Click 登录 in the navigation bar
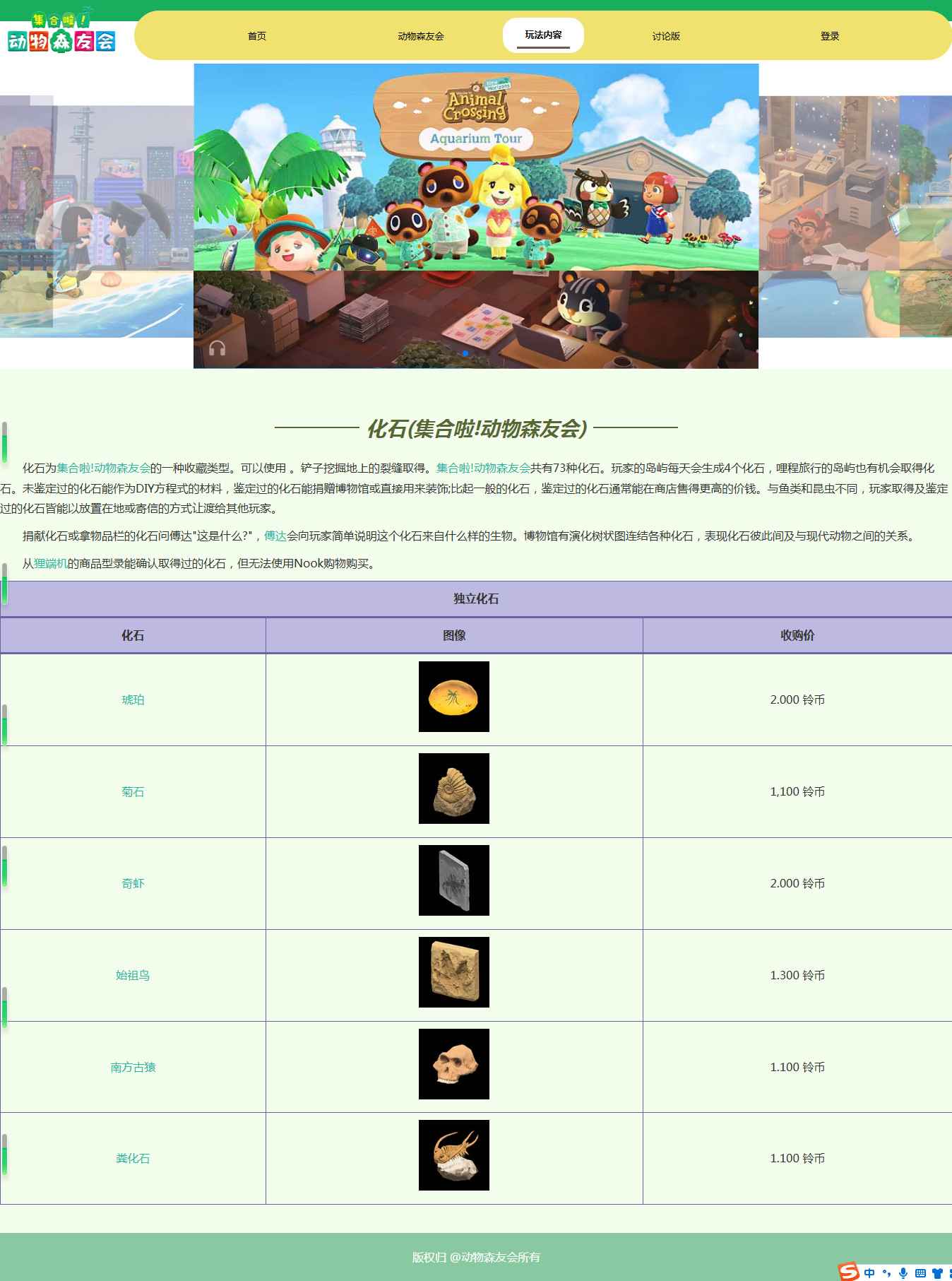This screenshot has height=1281, width=952. tap(830, 36)
